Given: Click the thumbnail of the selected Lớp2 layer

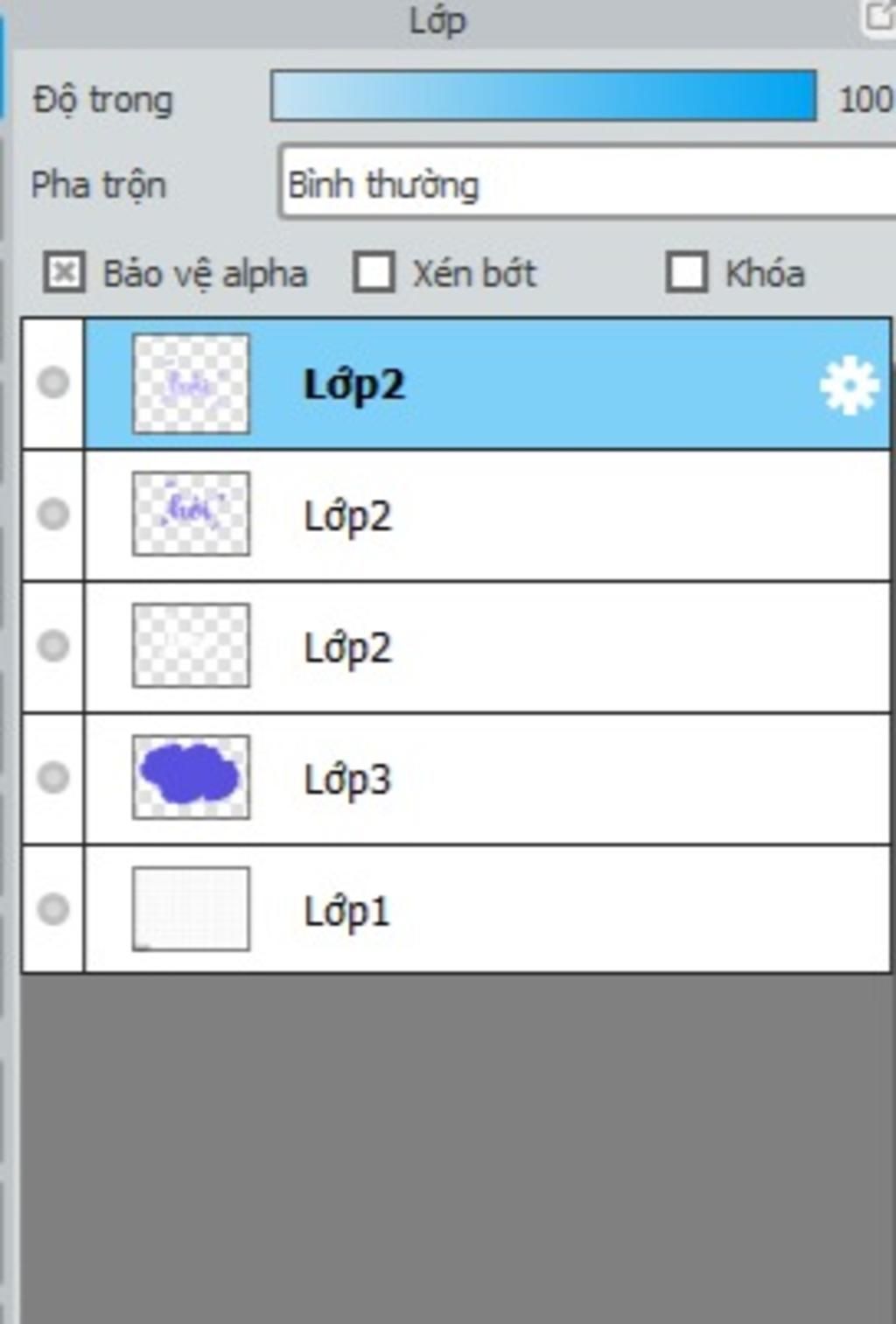Looking at the screenshot, I should coord(191,383).
